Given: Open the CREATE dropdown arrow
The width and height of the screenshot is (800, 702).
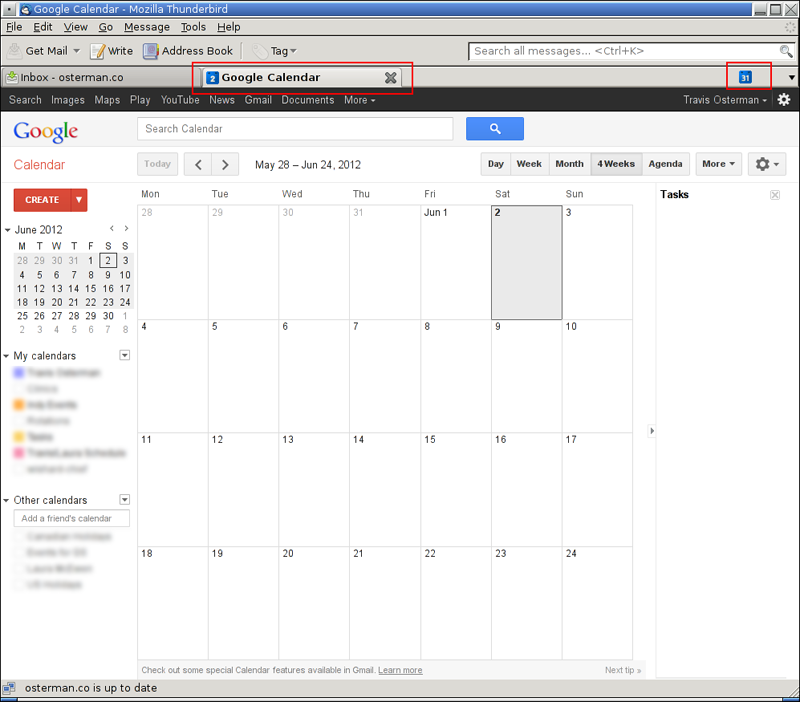Looking at the screenshot, I should pyautogui.click(x=79, y=200).
